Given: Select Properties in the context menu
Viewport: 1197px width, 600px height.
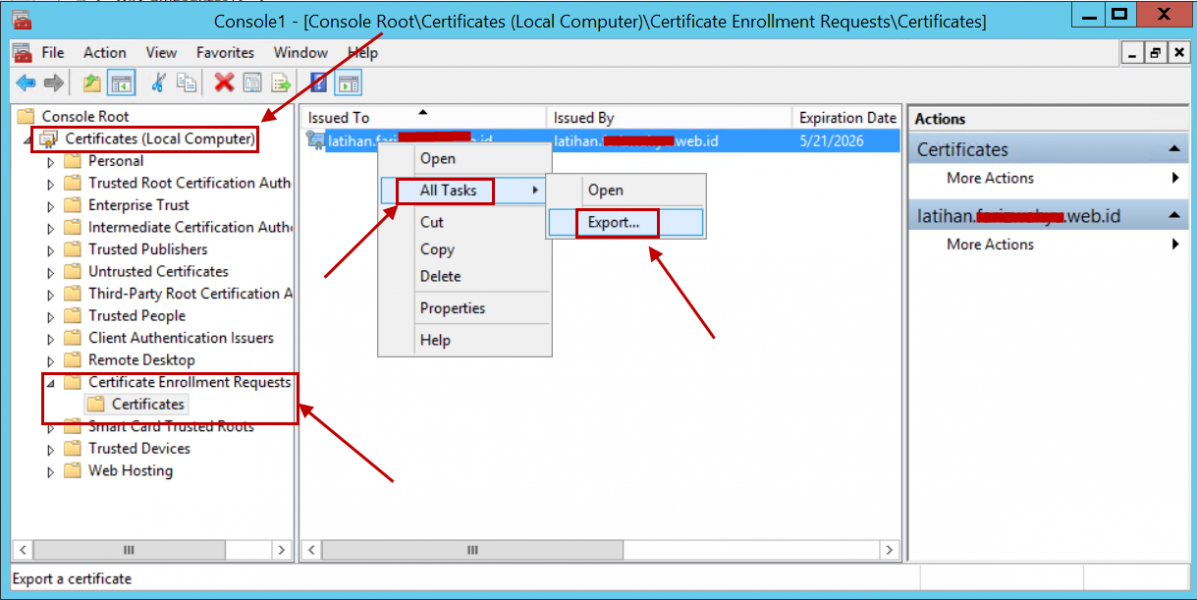Looking at the screenshot, I should click(452, 308).
